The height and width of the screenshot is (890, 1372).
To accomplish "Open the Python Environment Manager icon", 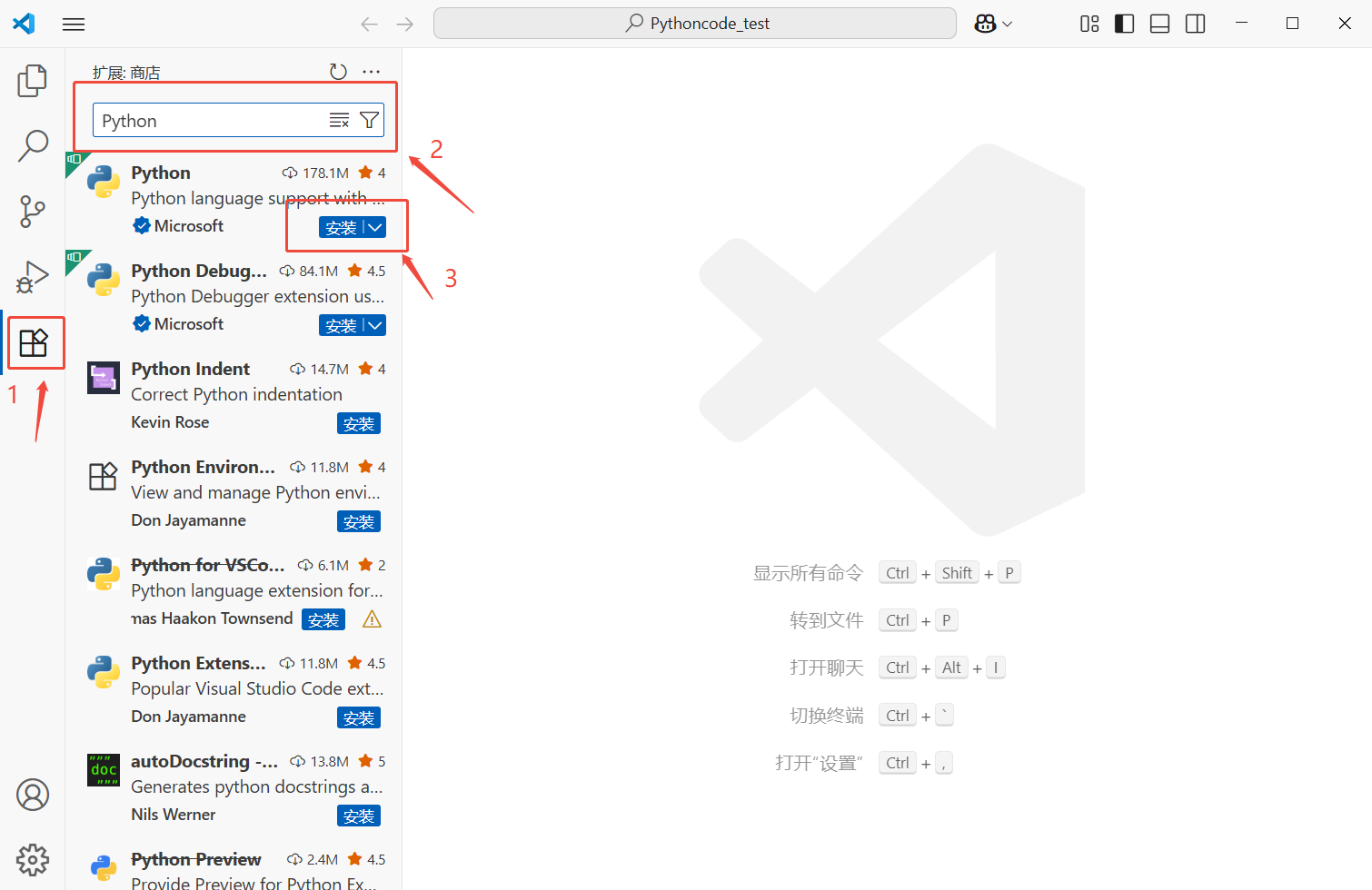I will [x=104, y=476].
